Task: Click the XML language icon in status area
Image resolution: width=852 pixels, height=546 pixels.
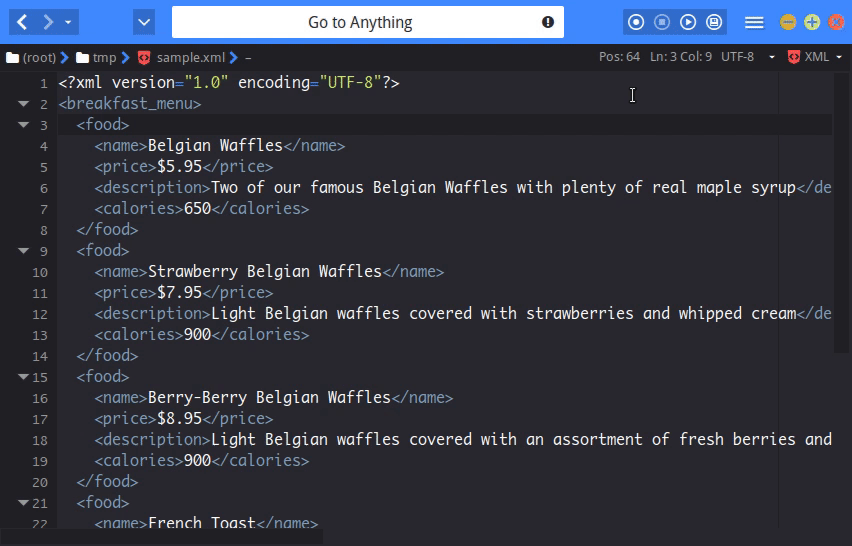Action: point(794,57)
